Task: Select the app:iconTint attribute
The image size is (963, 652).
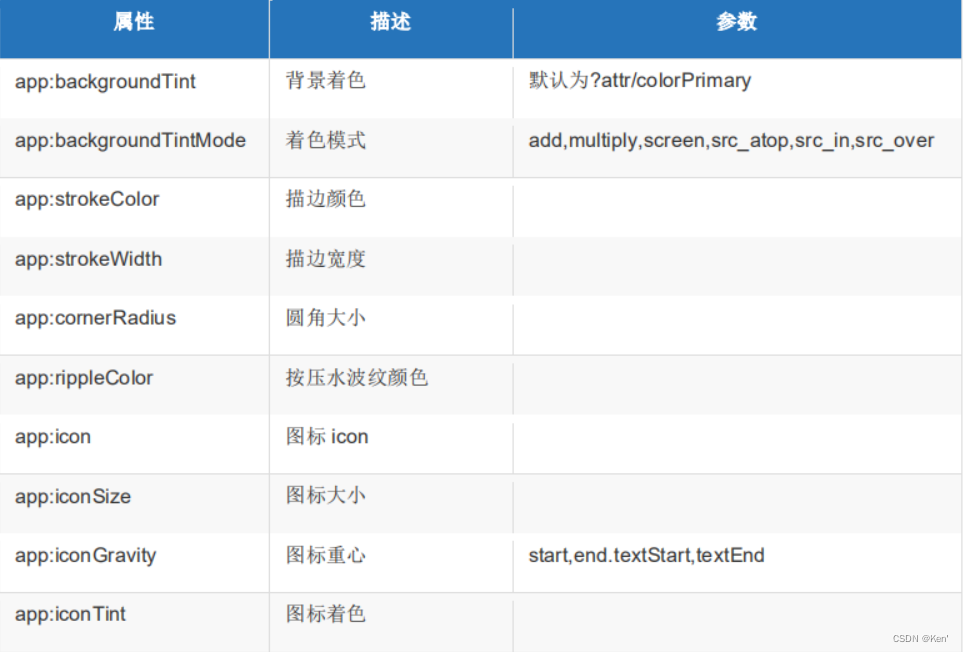Action: click(70, 614)
